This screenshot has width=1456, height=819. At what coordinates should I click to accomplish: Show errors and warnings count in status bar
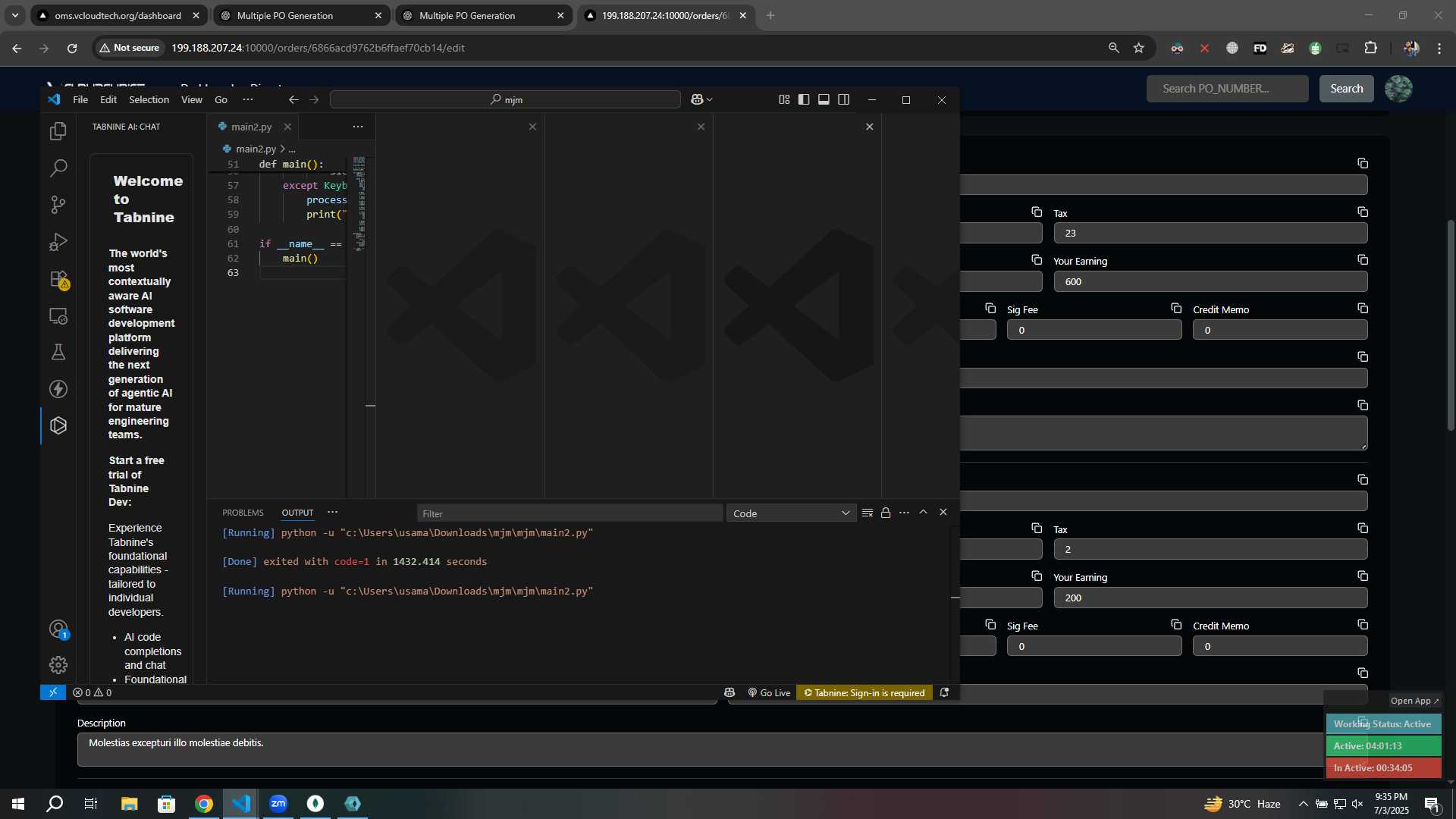93,692
